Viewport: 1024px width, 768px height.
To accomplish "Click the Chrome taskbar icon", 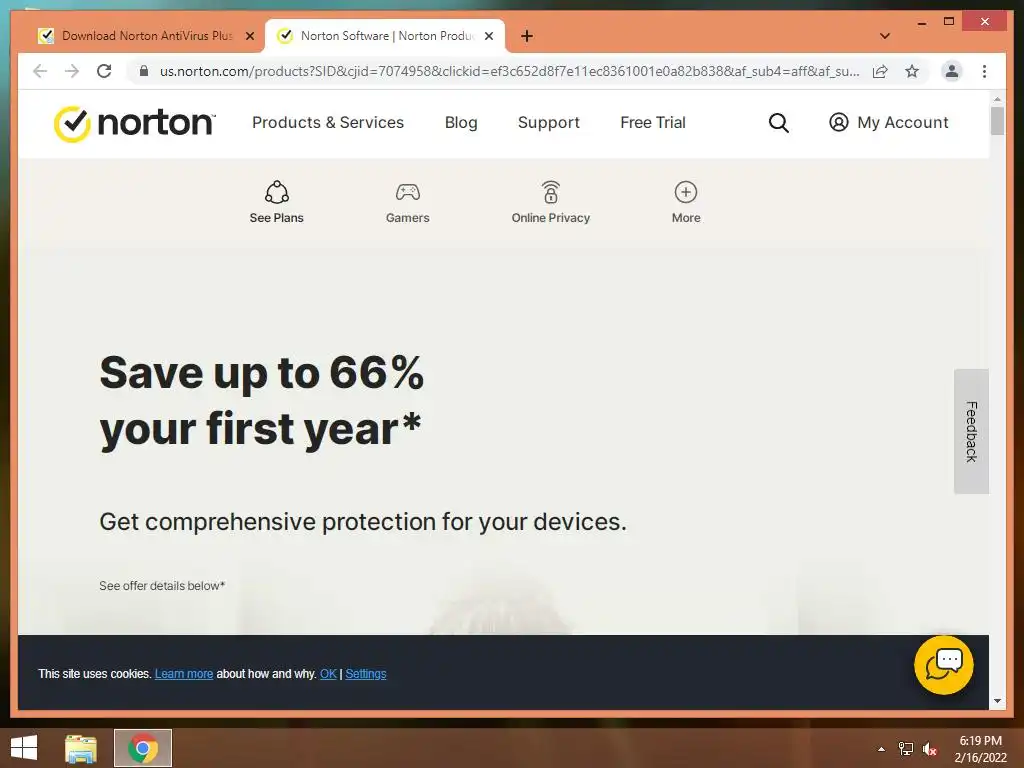I will [x=143, y=748].
